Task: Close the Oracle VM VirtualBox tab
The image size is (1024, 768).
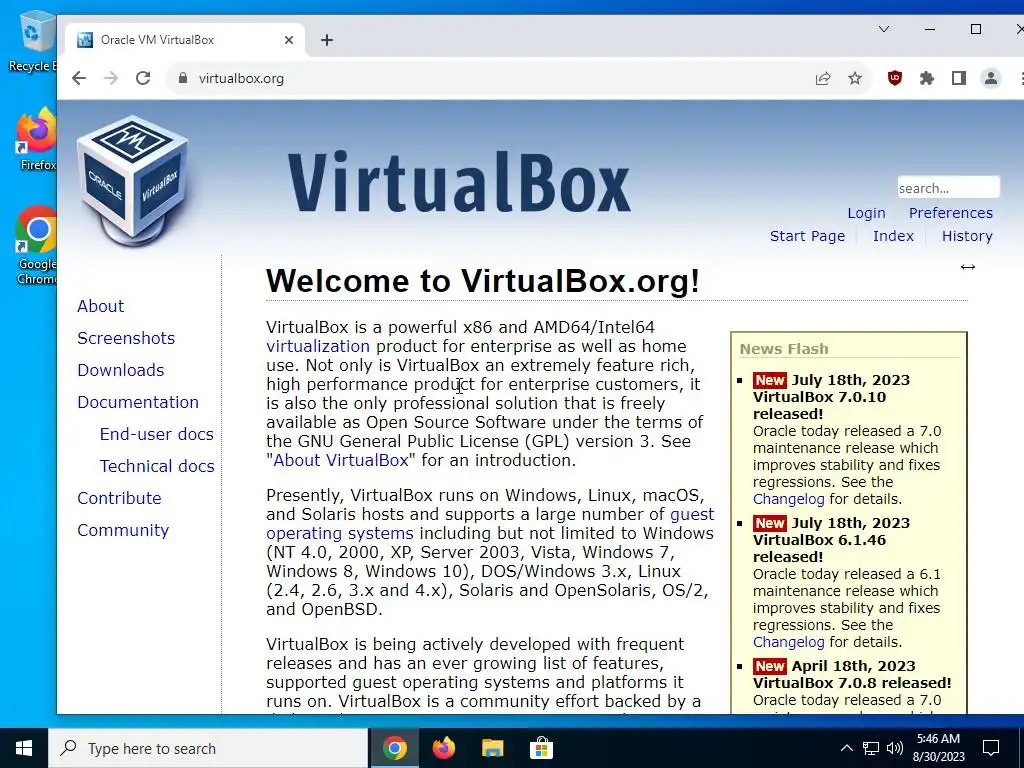Action: [289, 40]
